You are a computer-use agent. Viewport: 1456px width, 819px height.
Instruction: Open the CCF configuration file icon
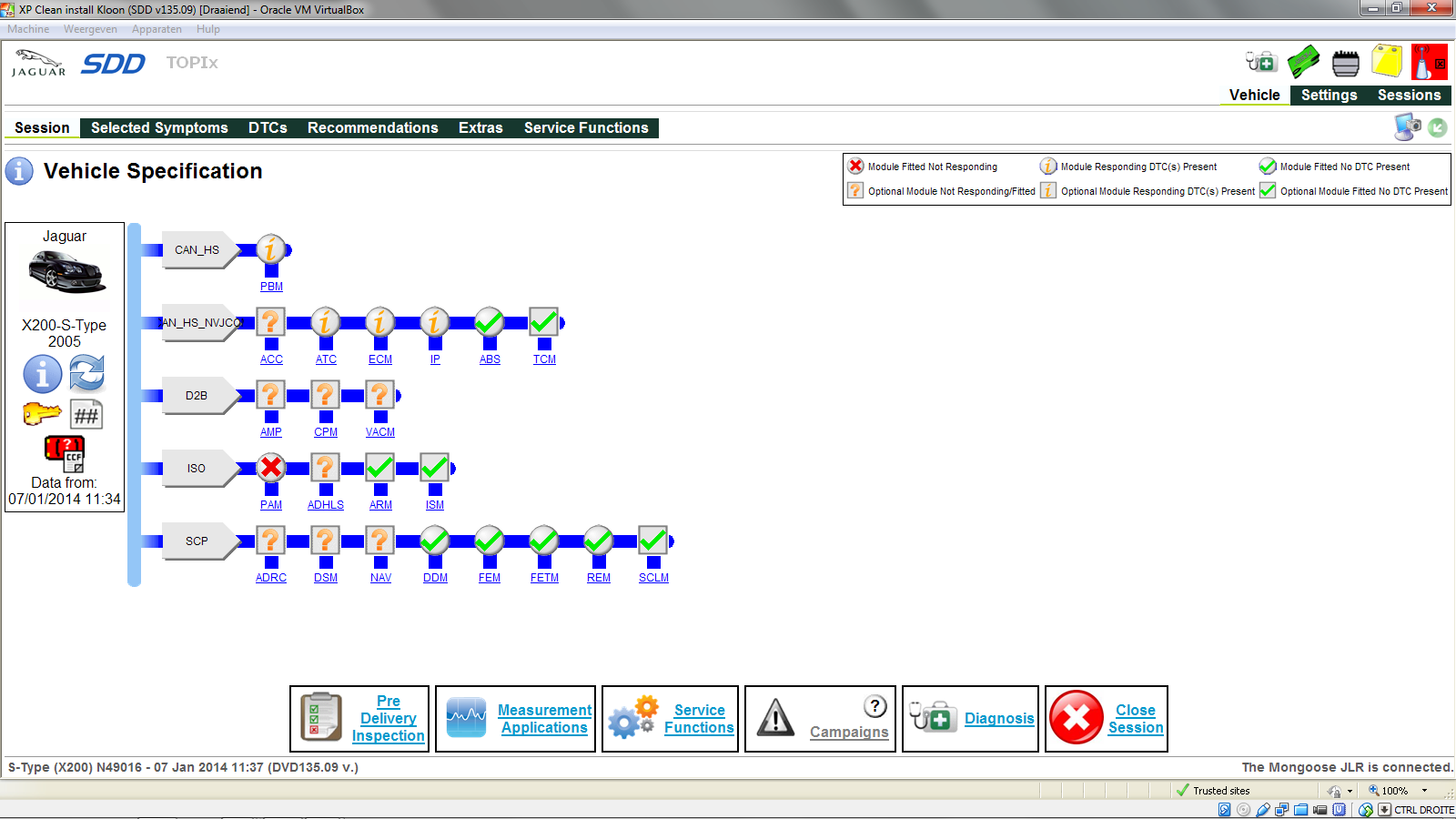tap(65, 452)
